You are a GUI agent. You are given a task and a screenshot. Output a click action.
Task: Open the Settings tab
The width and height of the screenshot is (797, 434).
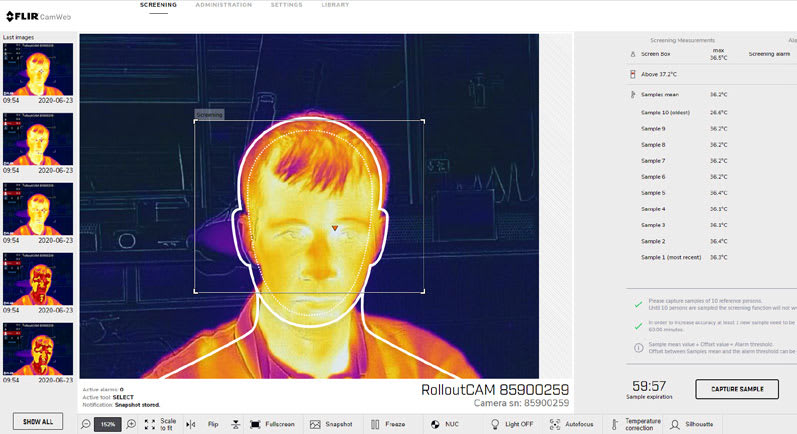pyautogui.click(x=286, y=5)
